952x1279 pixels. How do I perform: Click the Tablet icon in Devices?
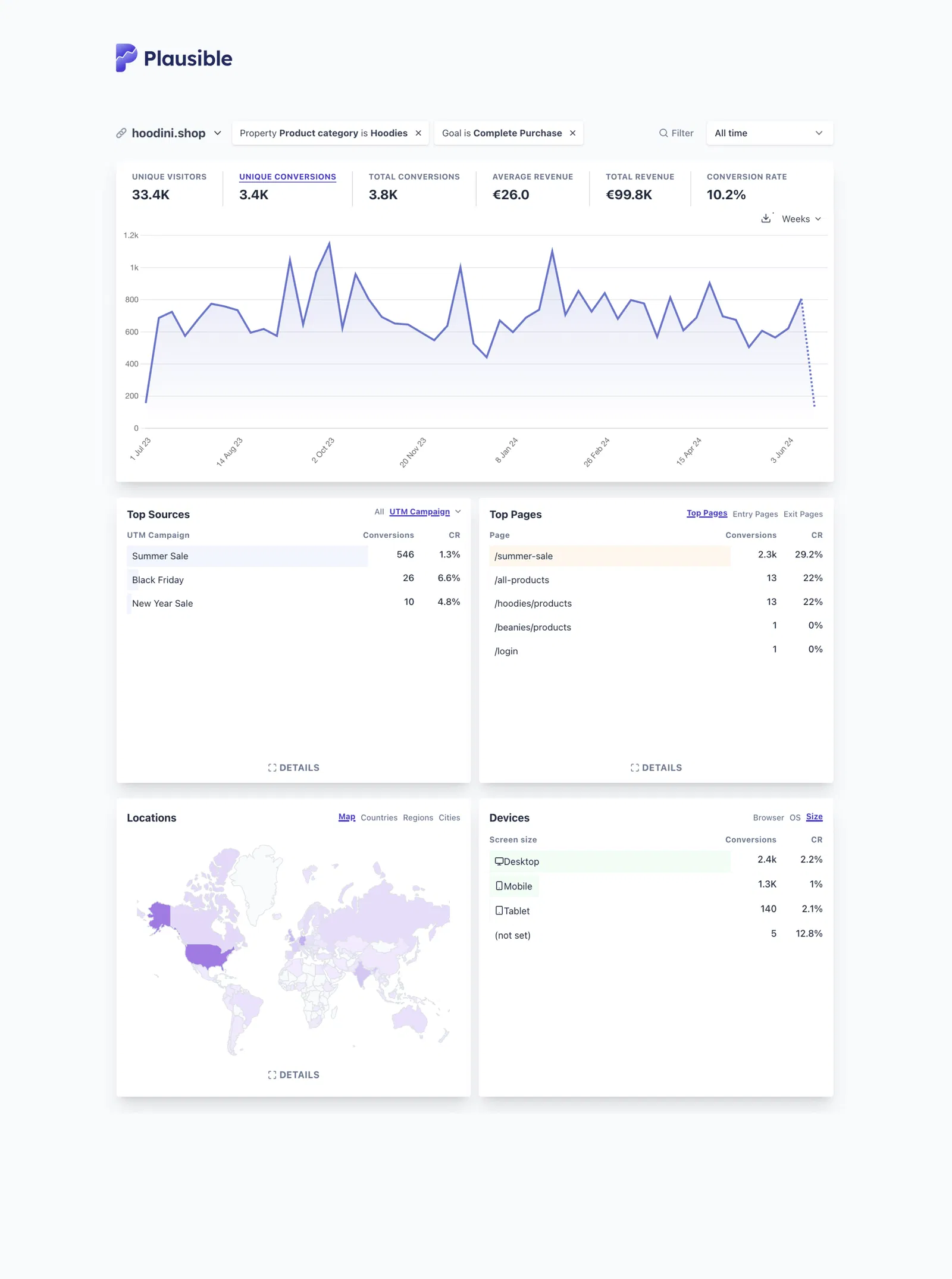pos(499,910)
